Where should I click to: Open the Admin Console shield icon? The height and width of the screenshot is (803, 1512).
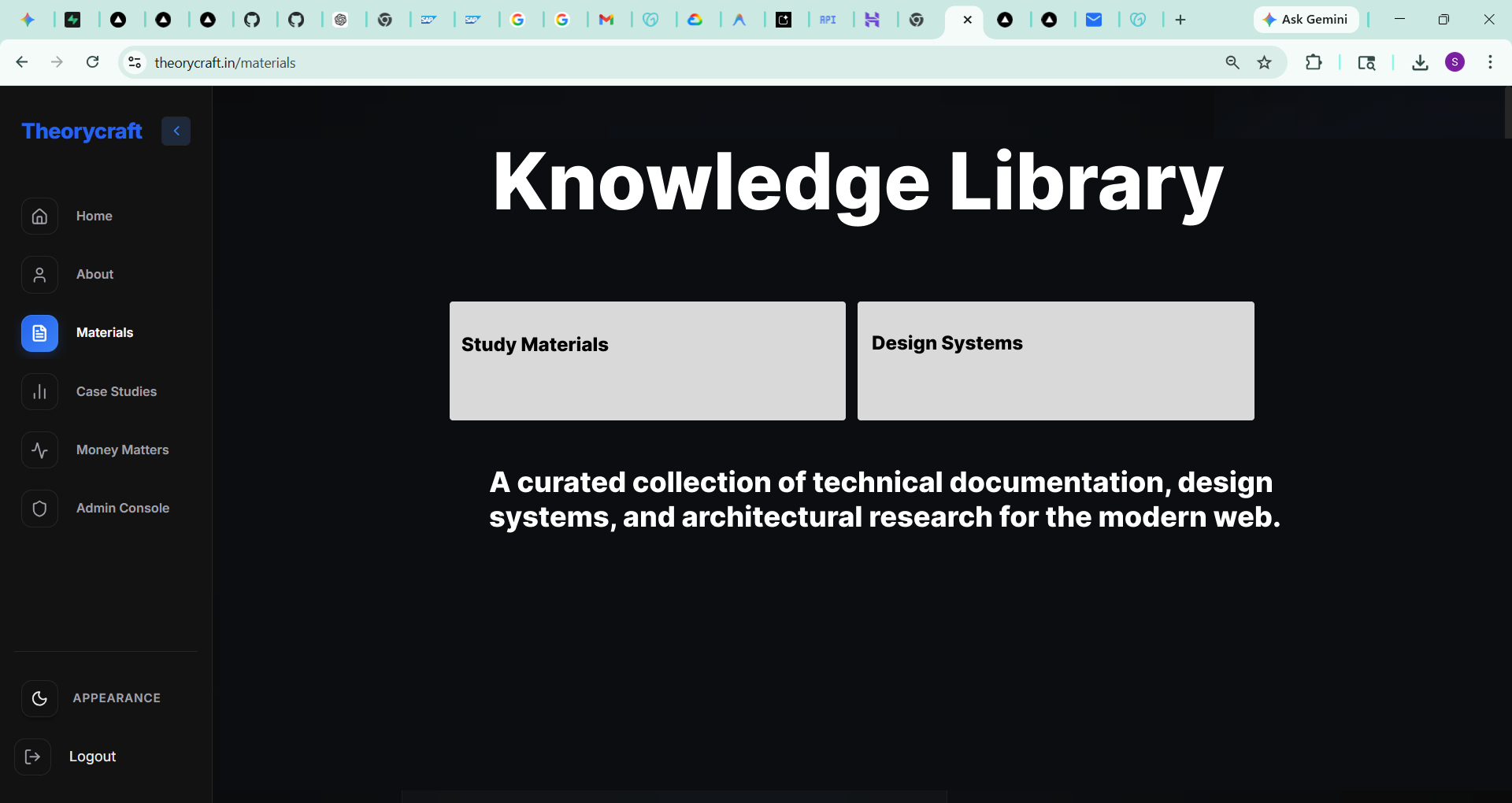[39, 509]
